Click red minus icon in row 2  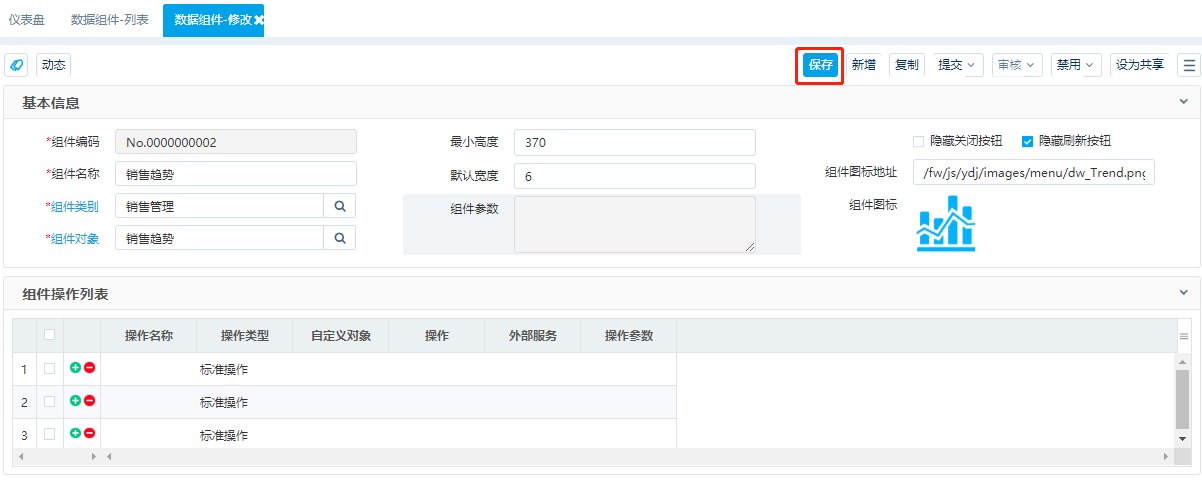(x=89, y=401)
